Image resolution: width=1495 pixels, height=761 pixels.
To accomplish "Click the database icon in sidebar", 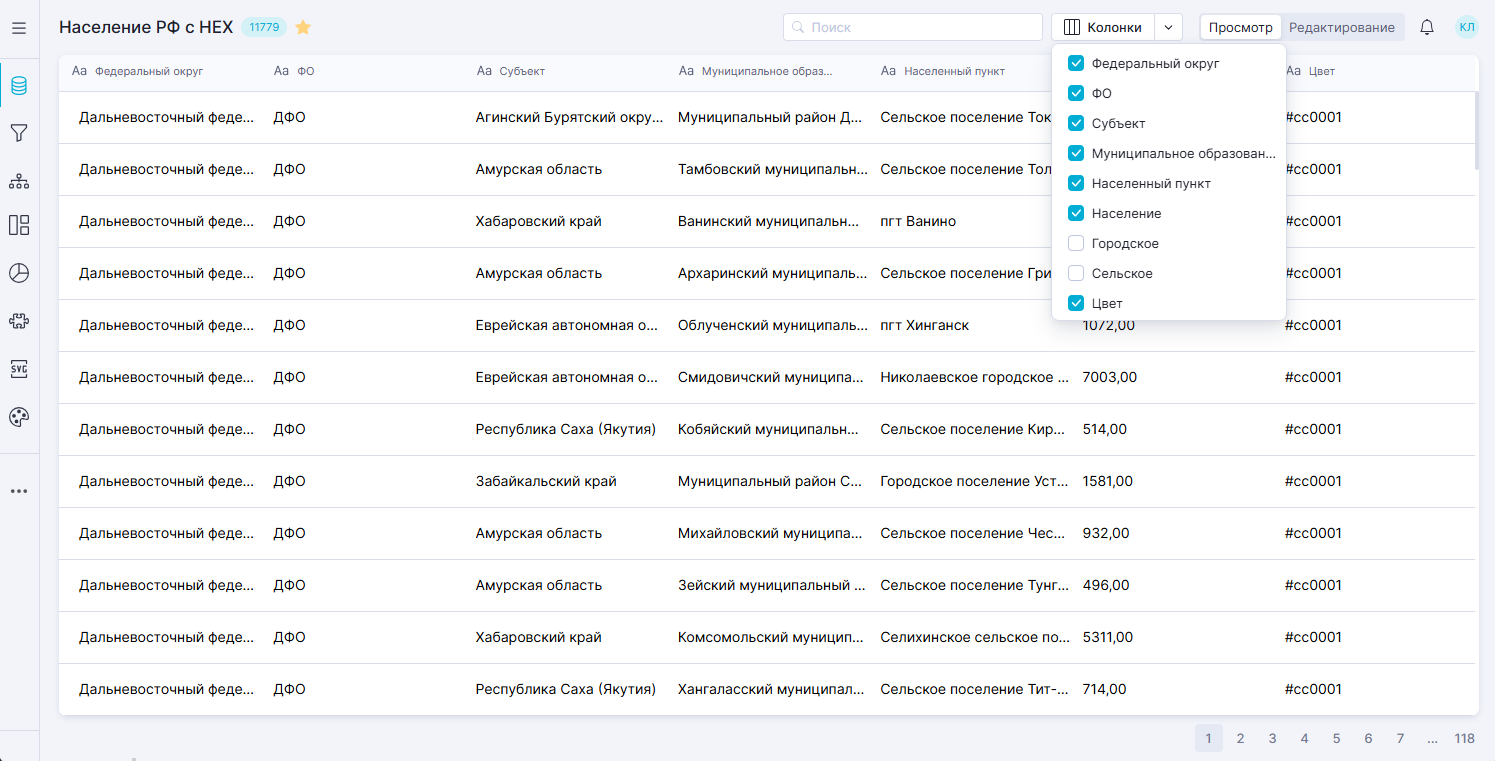I will (x=19, y=86).
